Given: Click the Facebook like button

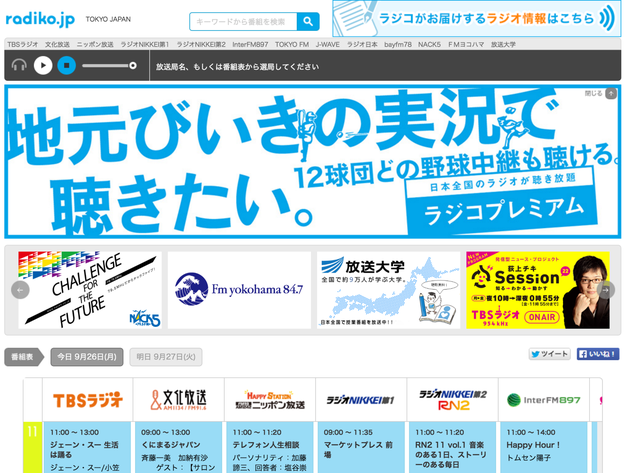Looking at the screenshot, I should click(x=597, y=354).
